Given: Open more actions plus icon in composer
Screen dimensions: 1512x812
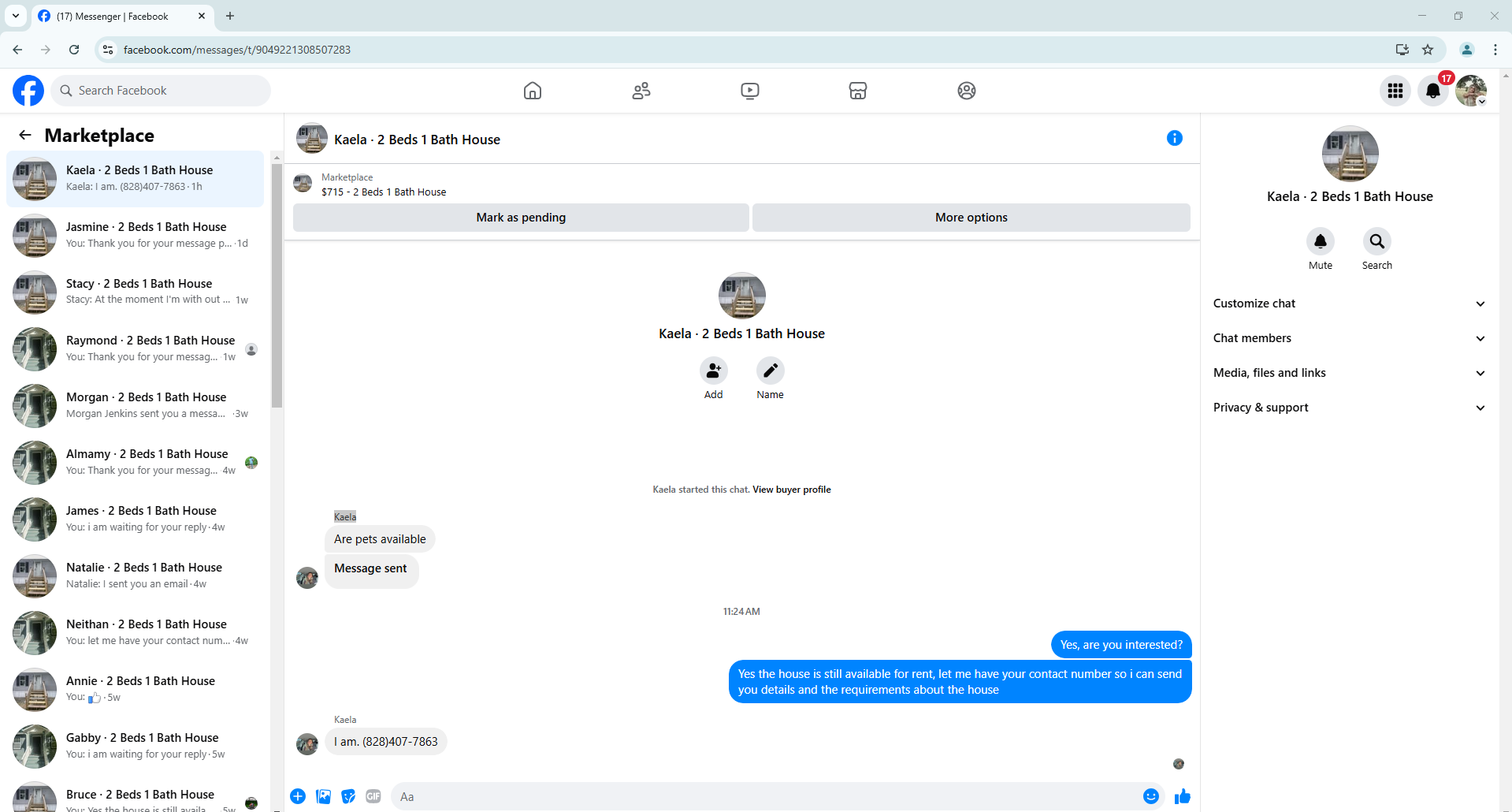Looking at the screenshot, I should pyautogui.click(x=298, y=796).
